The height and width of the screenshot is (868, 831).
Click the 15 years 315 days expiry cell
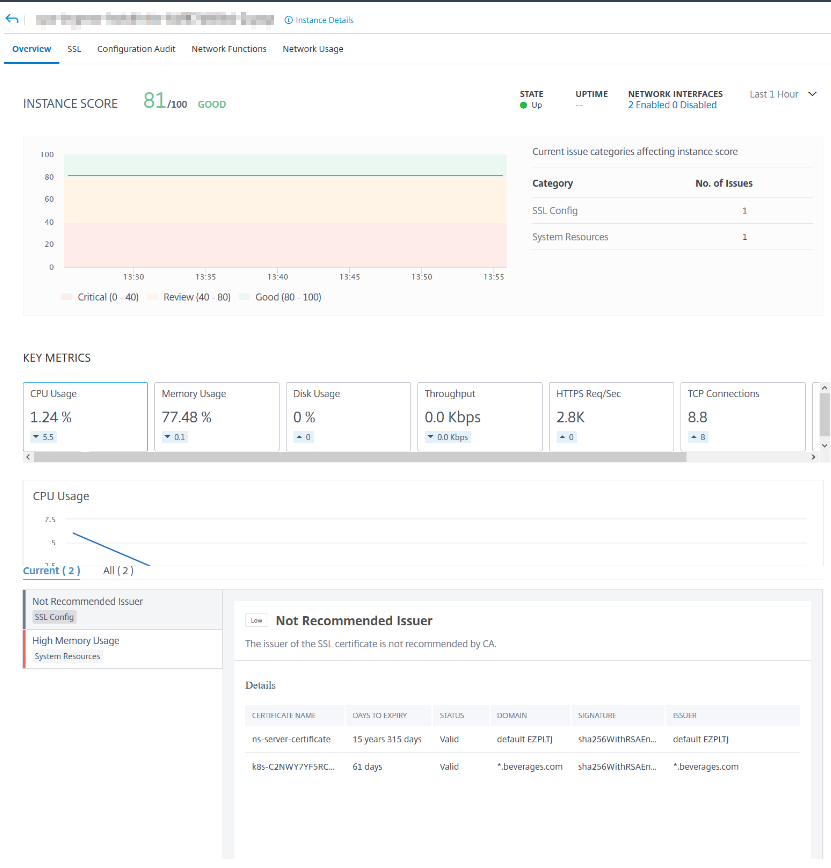(x=387, y=739)
